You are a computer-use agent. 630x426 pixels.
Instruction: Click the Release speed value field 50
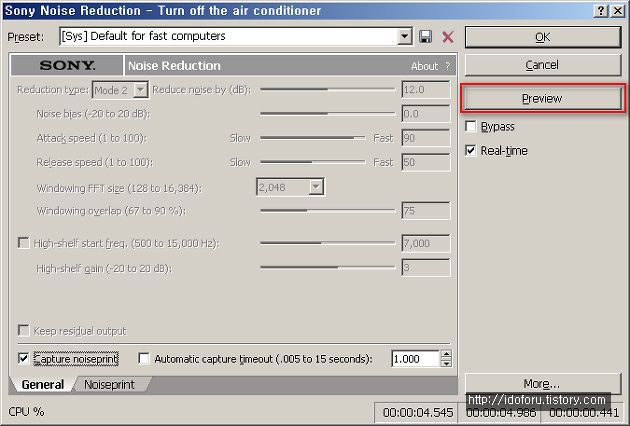(426, 162)
